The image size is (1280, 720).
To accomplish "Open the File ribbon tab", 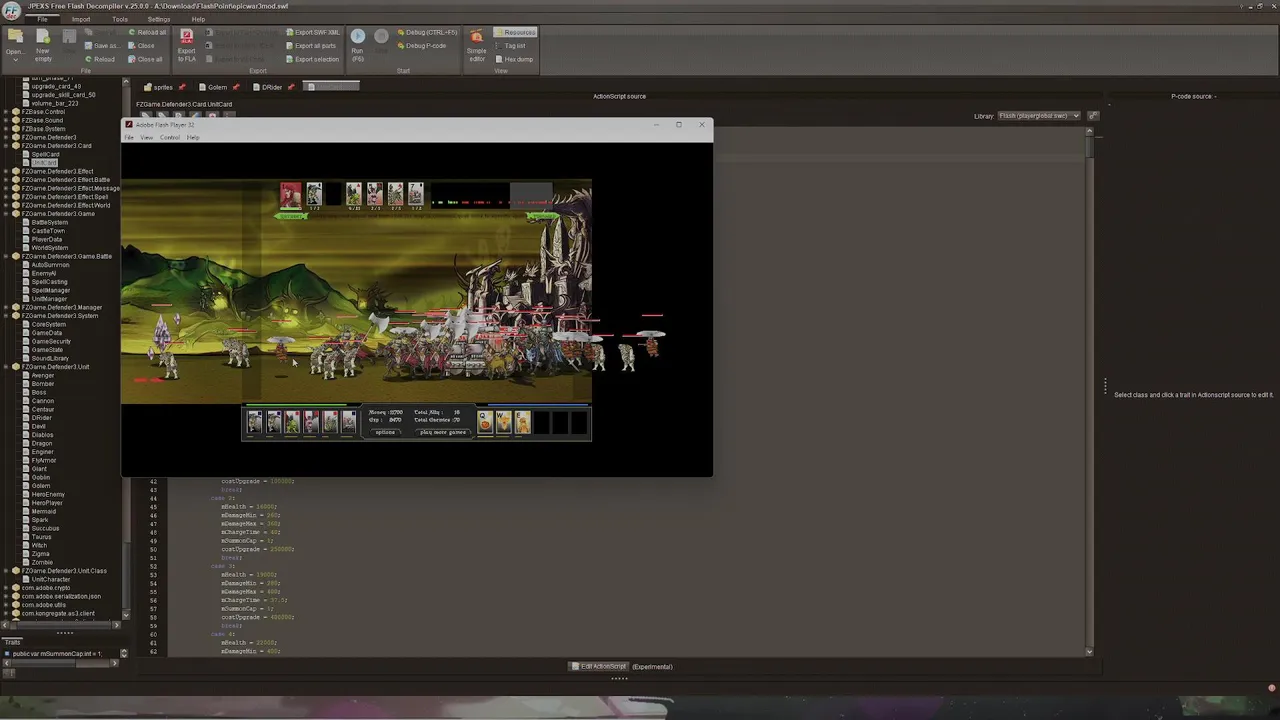I will (x=42, y=19).
